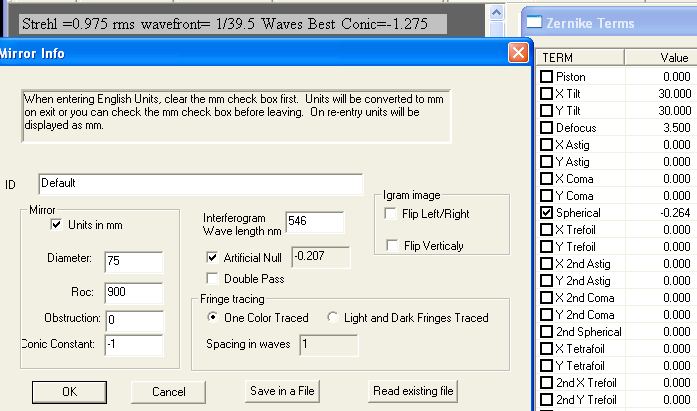The image size is (697, 411).
Task: Click the Zernike Terms window icon
Action: [534, 22]
